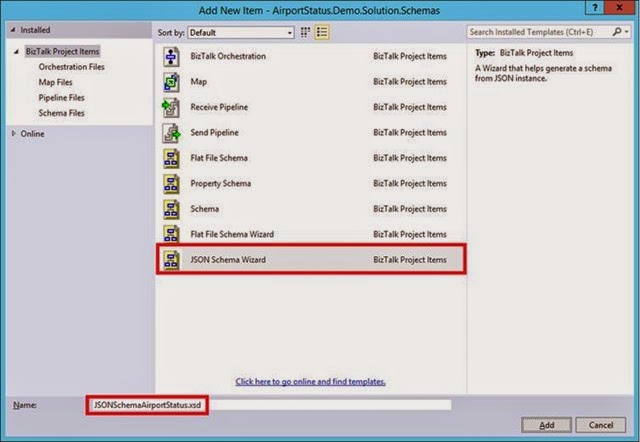Screen dimensions: 640x442
Task: Select Map Files category
Action: coord(56,82)
